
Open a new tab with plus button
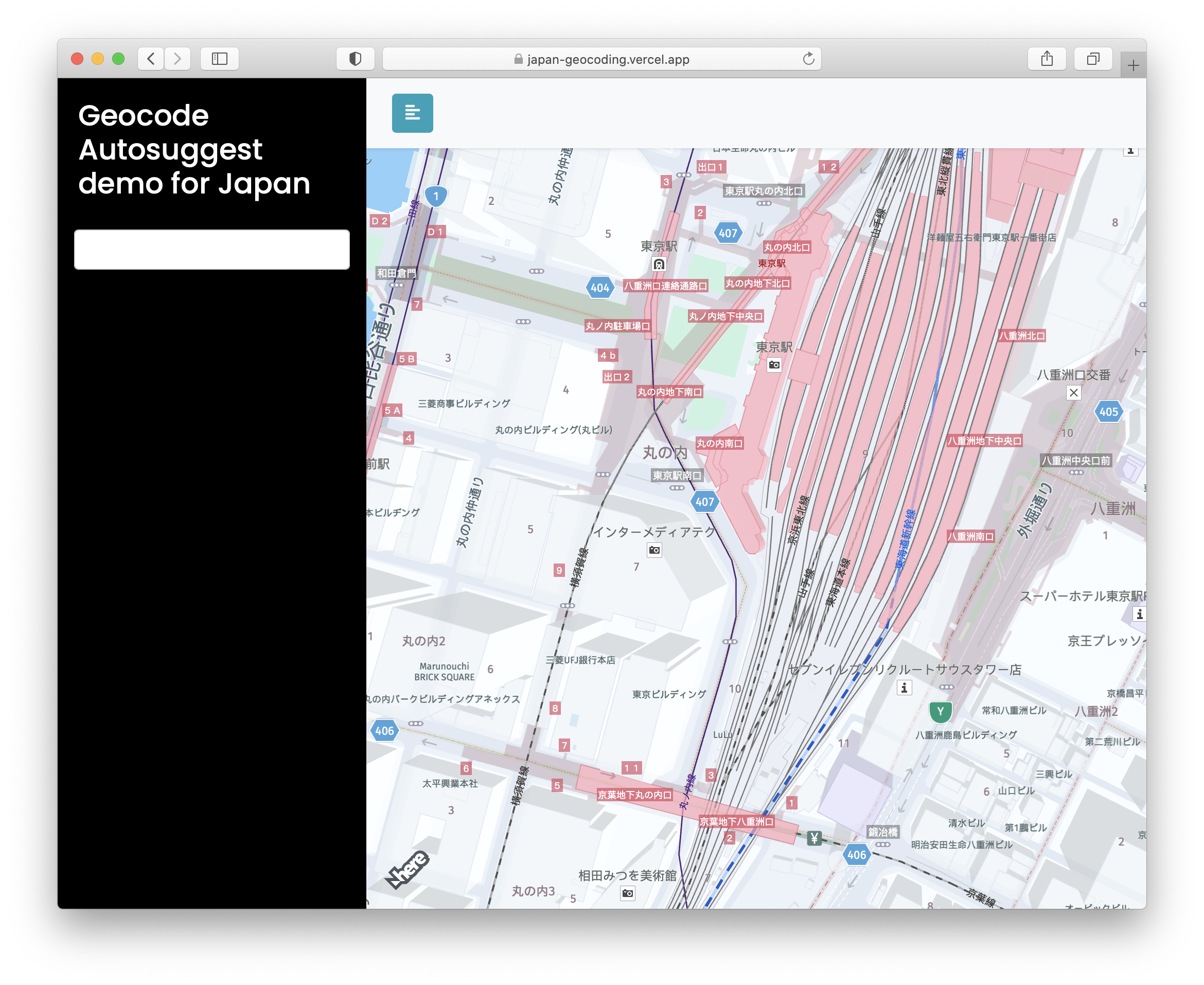[x=1133, y=66]
